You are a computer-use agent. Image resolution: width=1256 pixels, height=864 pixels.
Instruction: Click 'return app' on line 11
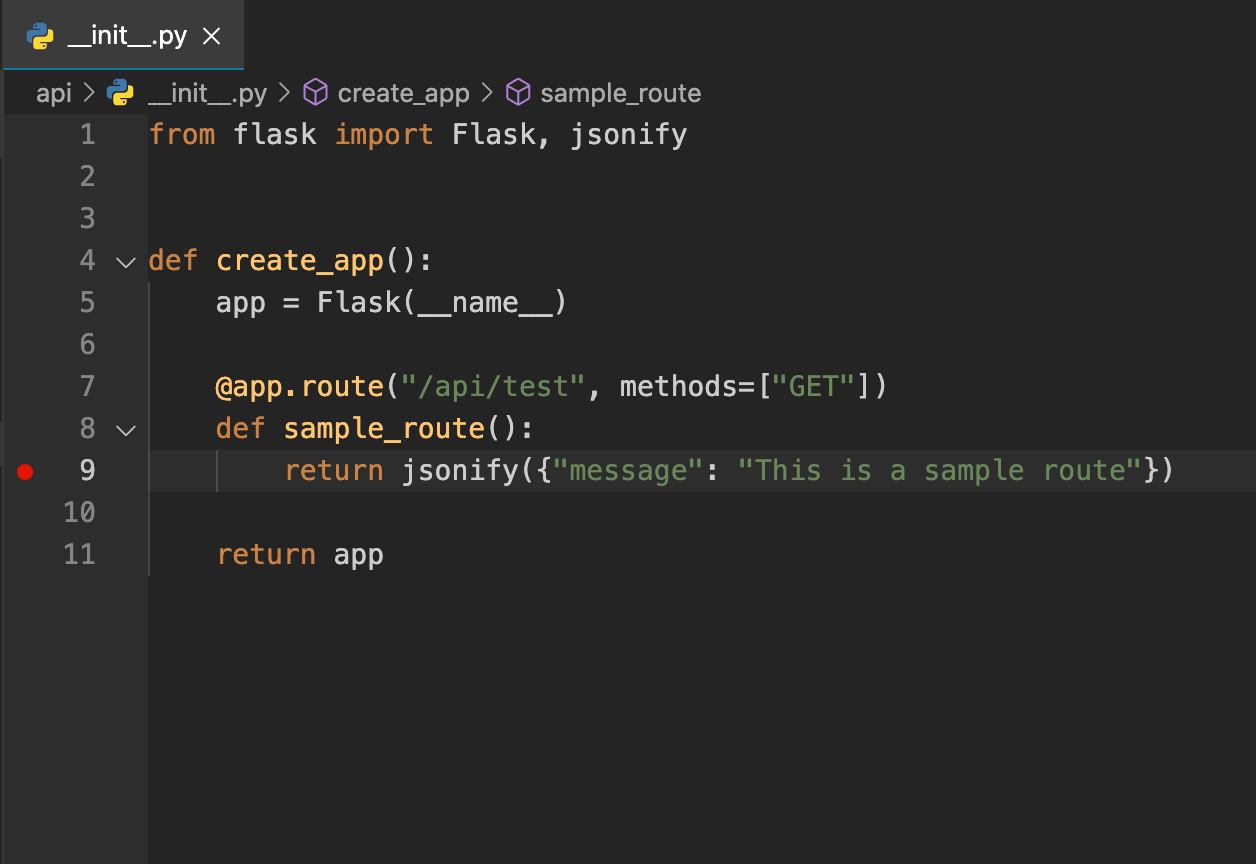click(300, 555)
